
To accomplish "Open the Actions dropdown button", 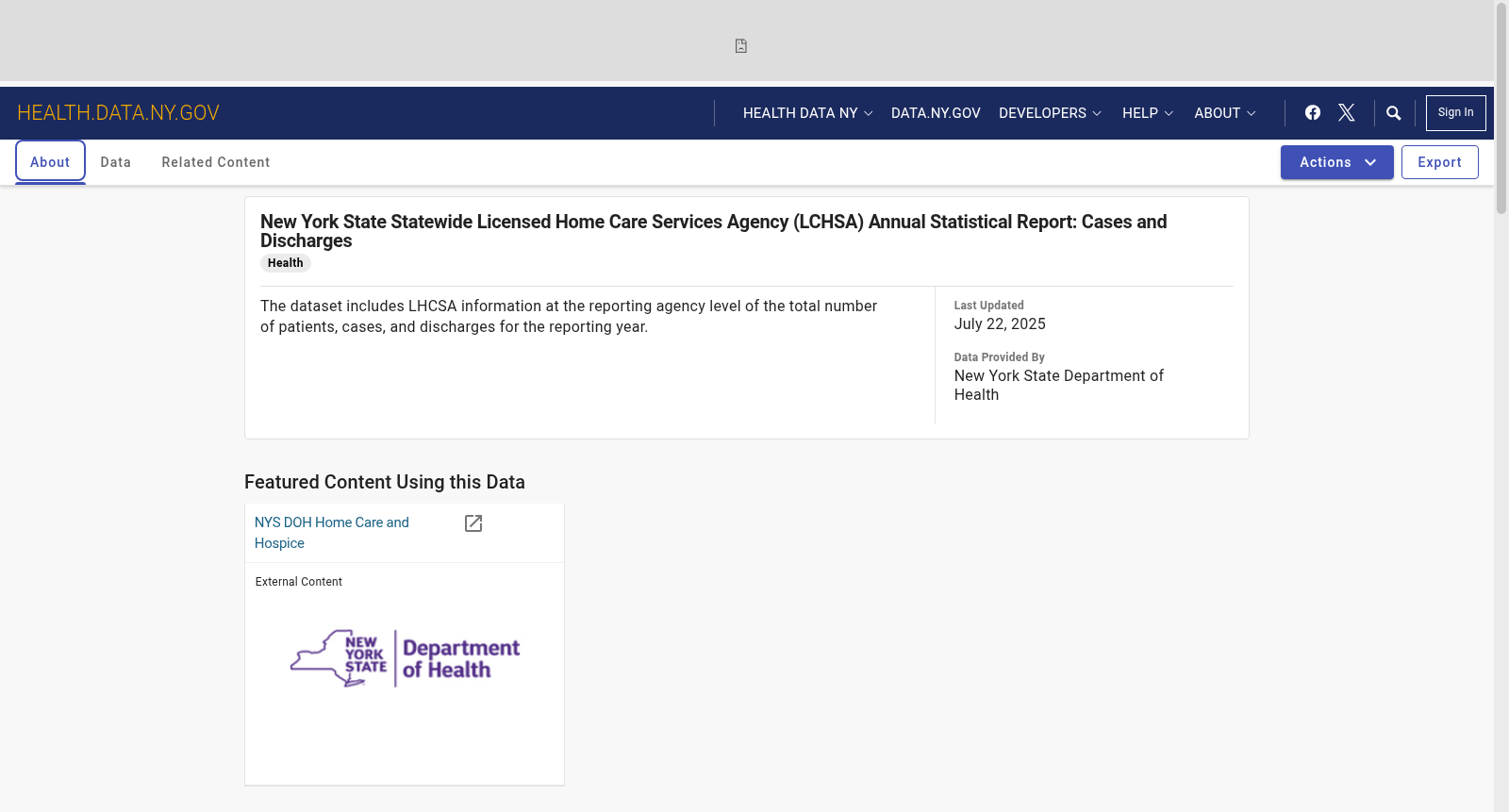I will 1336,162.
